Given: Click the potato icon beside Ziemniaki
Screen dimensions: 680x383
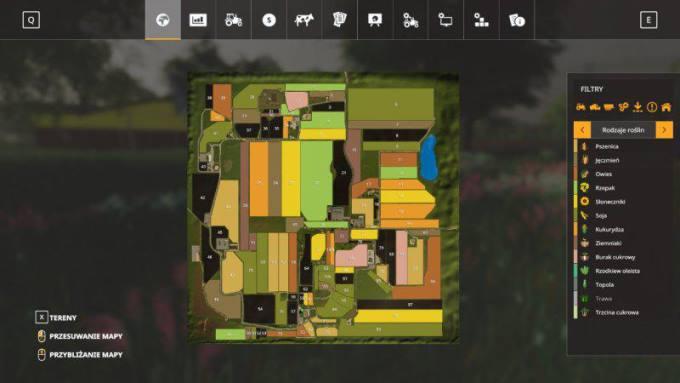Looking at the screenshot, I should point(585,243).
